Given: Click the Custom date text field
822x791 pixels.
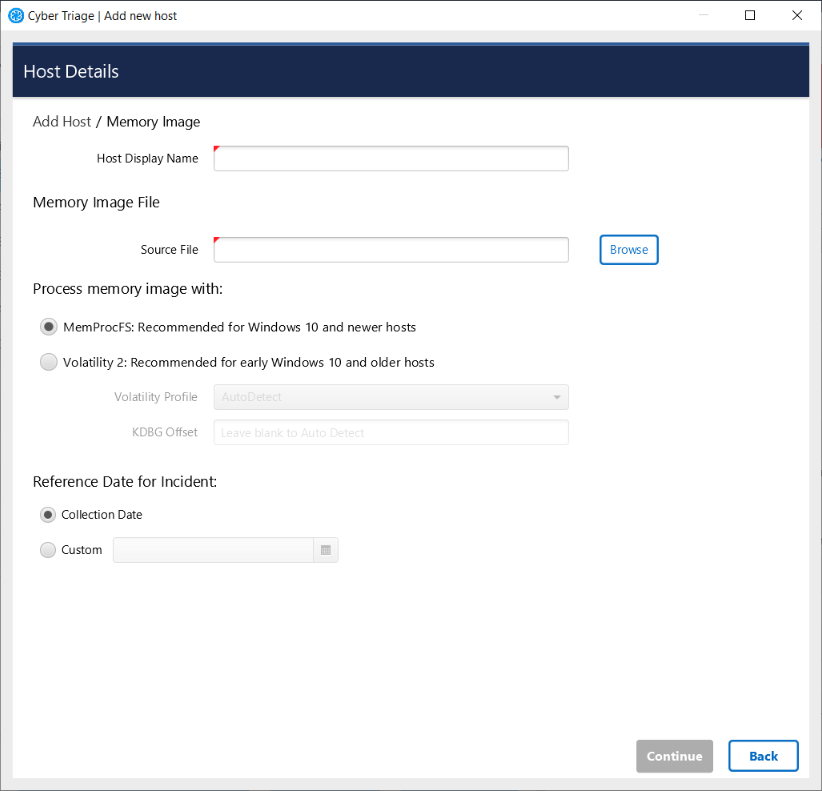Looking at the screenshot, I should pyautogui.click(x=213, y=550).
